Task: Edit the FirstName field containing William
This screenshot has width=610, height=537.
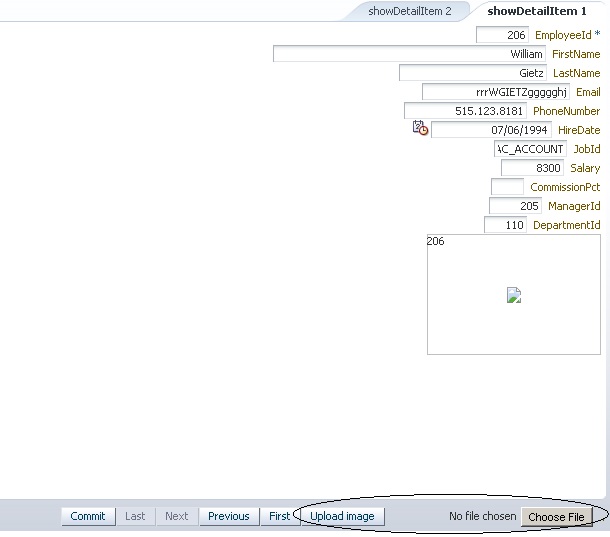Action: point(409,54)
